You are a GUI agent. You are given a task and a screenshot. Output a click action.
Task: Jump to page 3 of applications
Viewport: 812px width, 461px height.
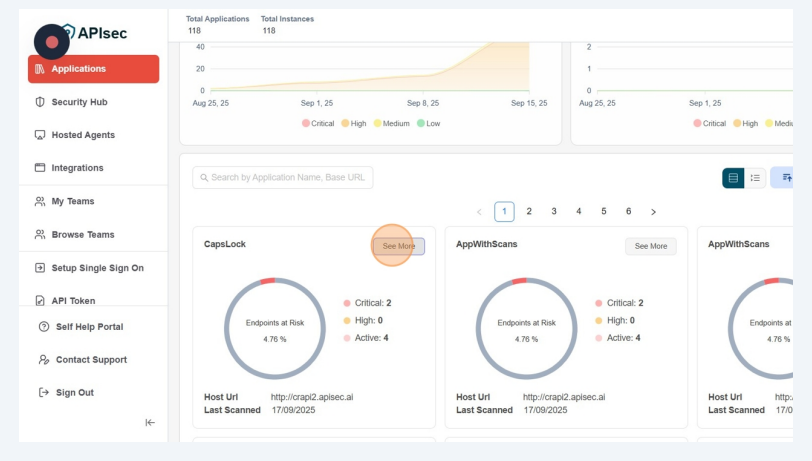pyautogui.click(x=554, y=212)
